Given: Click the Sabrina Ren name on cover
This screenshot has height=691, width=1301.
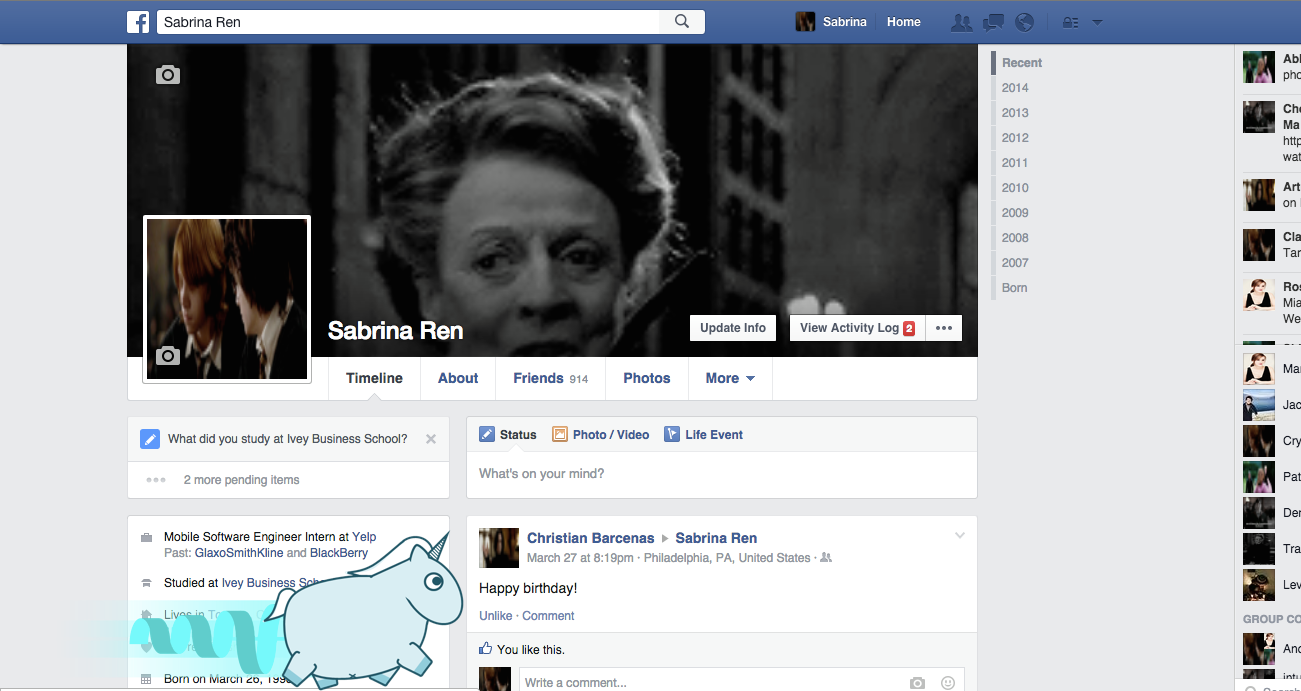Looking at the screenshot, I should (x=395, y=331).
